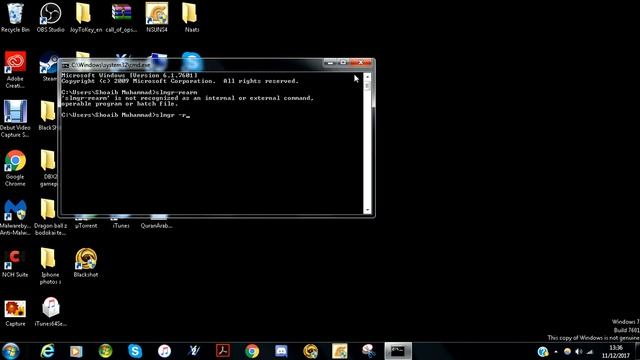Image resolution: width=640 pixels, height=360 pixels.
Task: Open Internet Explorer from the taskbar
Action: point(47,351)
